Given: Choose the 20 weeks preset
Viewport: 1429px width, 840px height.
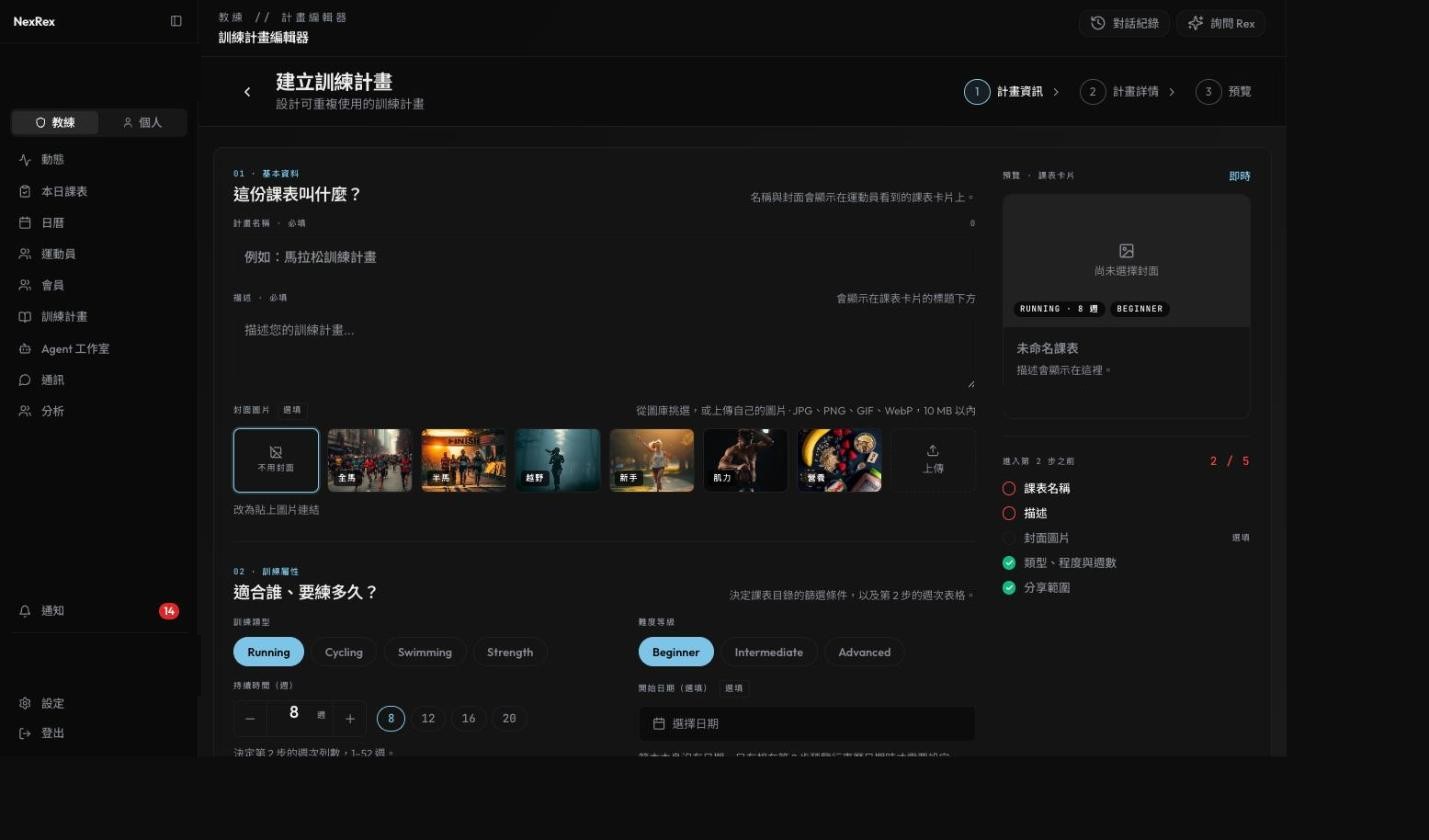Looking at the screenshot, I should pos(509,719).
